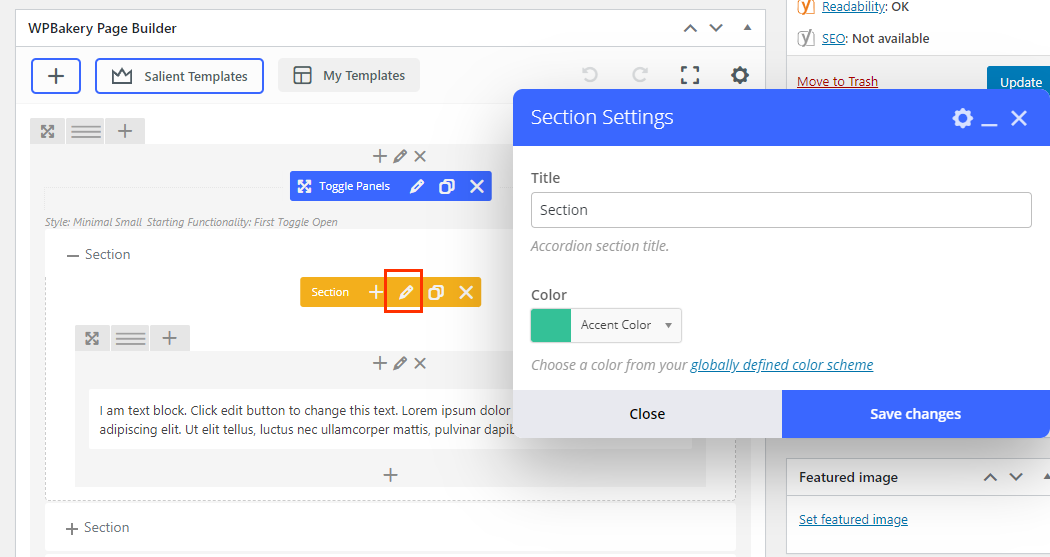Delete Toggle Panels element
Viewport: 1050px width, 557px height.
[x=477, y=186]
